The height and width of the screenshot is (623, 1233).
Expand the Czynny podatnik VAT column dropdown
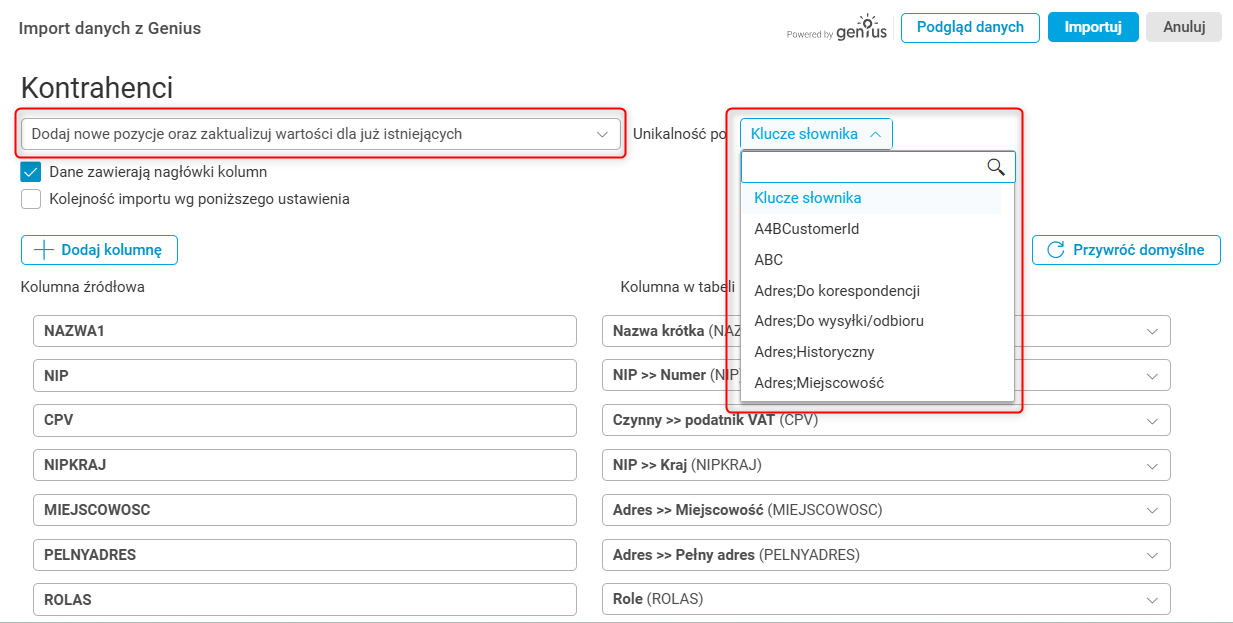[x=1152, y=421]
